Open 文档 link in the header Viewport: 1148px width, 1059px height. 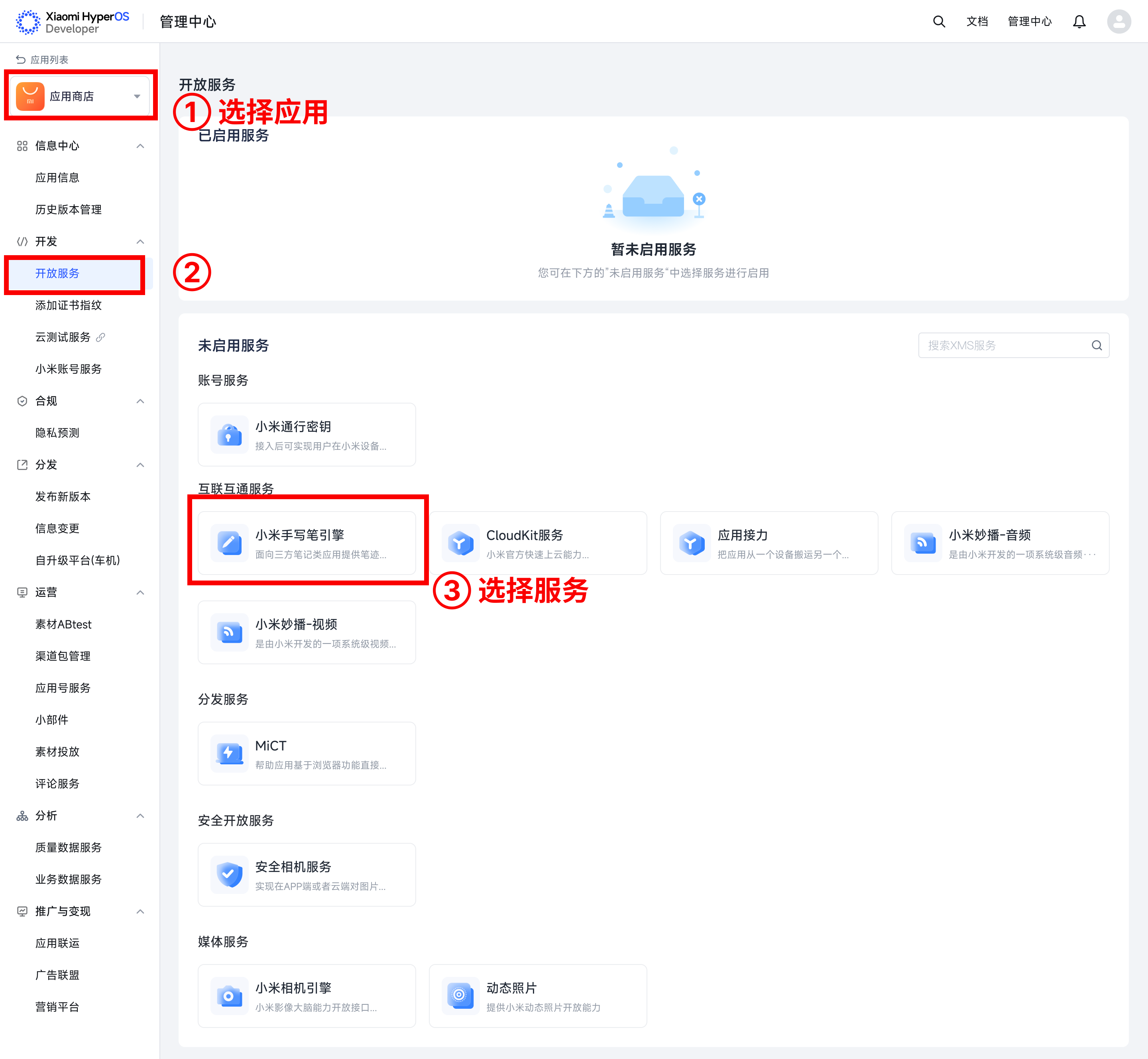977,22
